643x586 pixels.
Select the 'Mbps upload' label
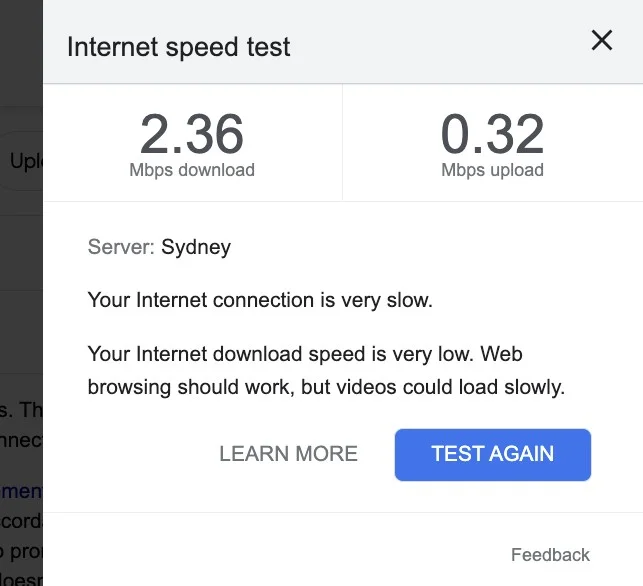click(492, 170)
